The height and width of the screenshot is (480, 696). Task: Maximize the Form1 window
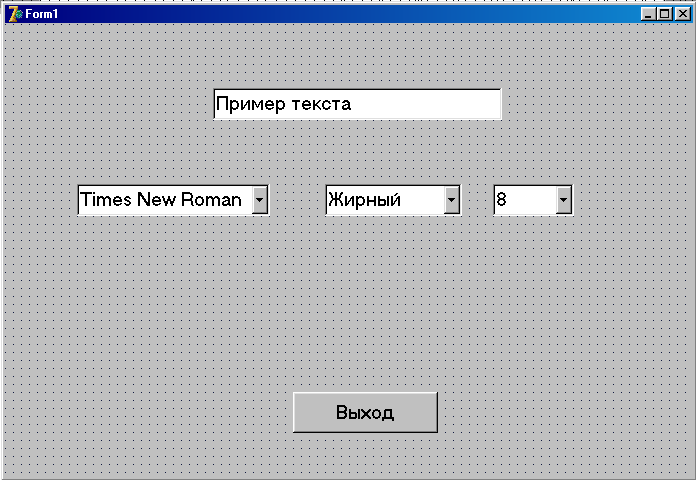pyautogui.click(x=664, y=14)
